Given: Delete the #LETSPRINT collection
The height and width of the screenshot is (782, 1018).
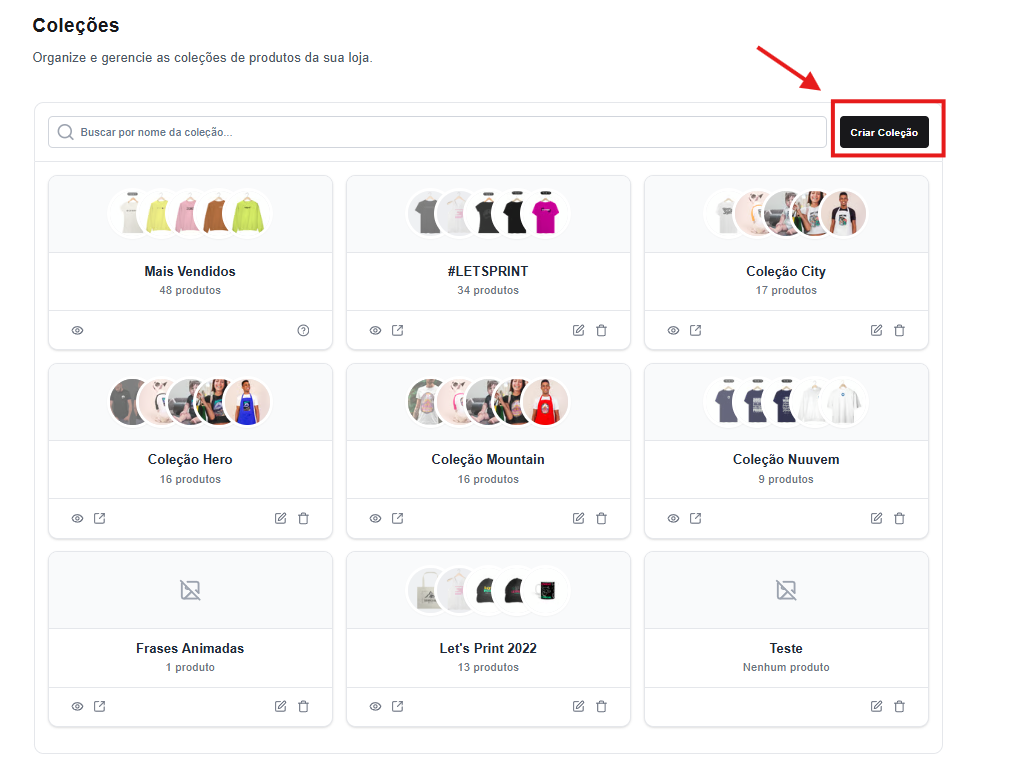Looking at the screenshot, I should click(601, 330).
